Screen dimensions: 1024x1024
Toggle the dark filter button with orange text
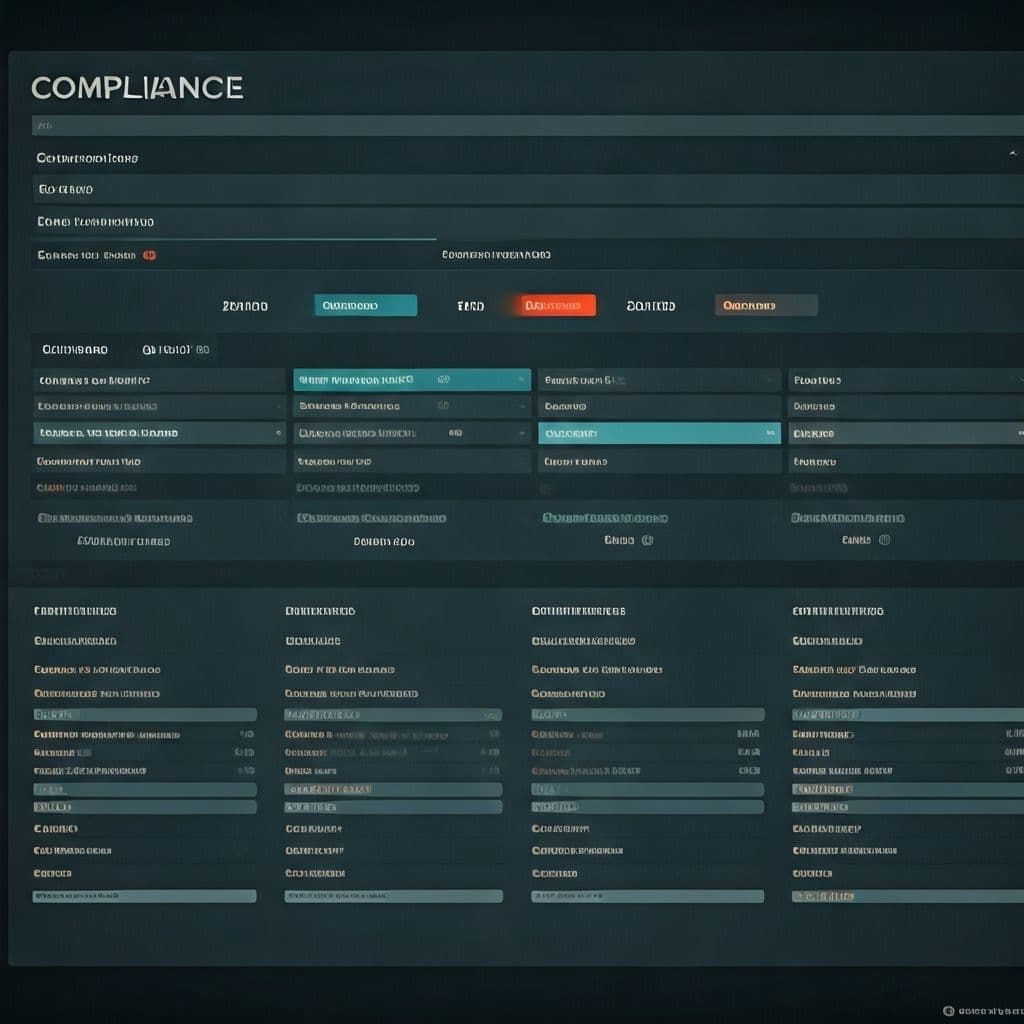click(766, 306)
